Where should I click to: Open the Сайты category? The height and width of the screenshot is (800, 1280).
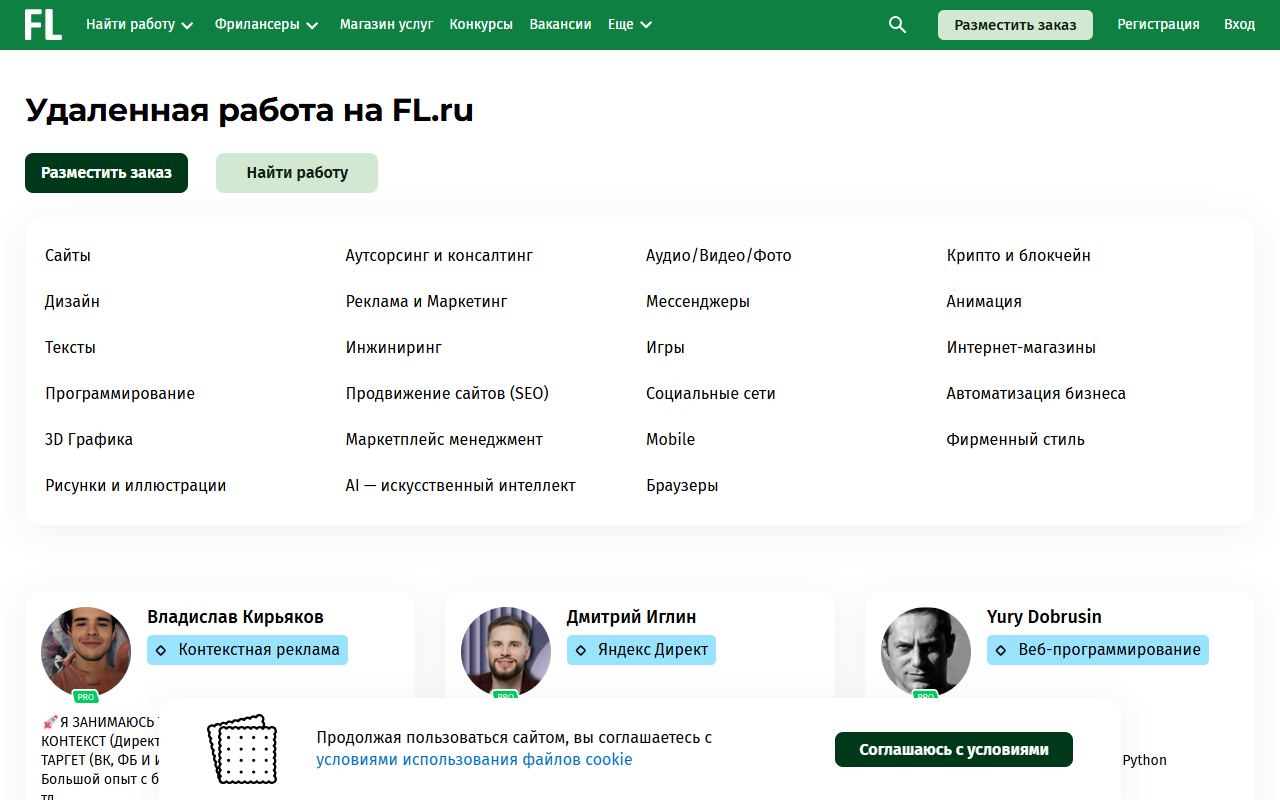68,256
